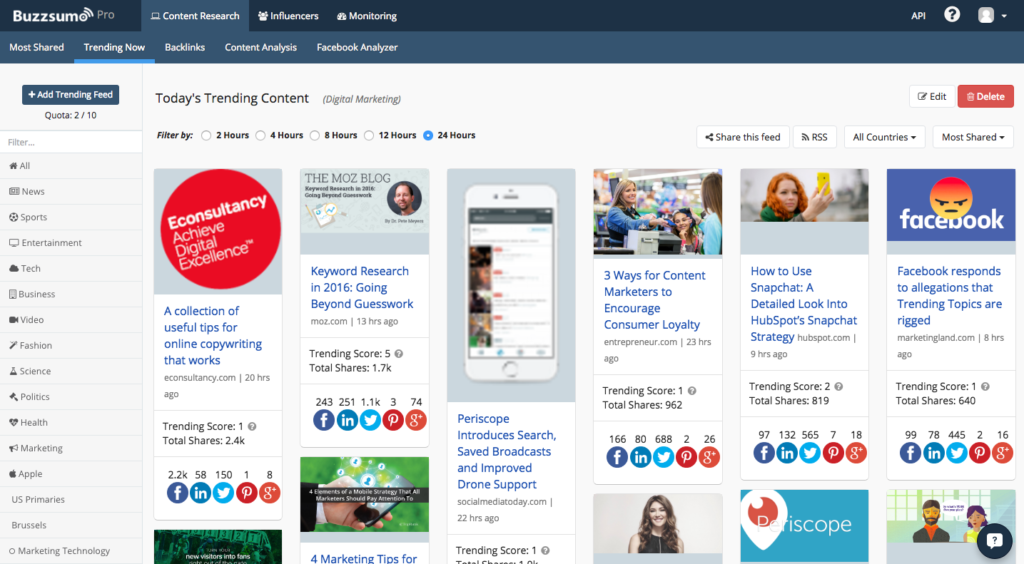1024x564 pixels.
Task: Click Trending Score help icon on Periscope card
Action: point(545,550)
